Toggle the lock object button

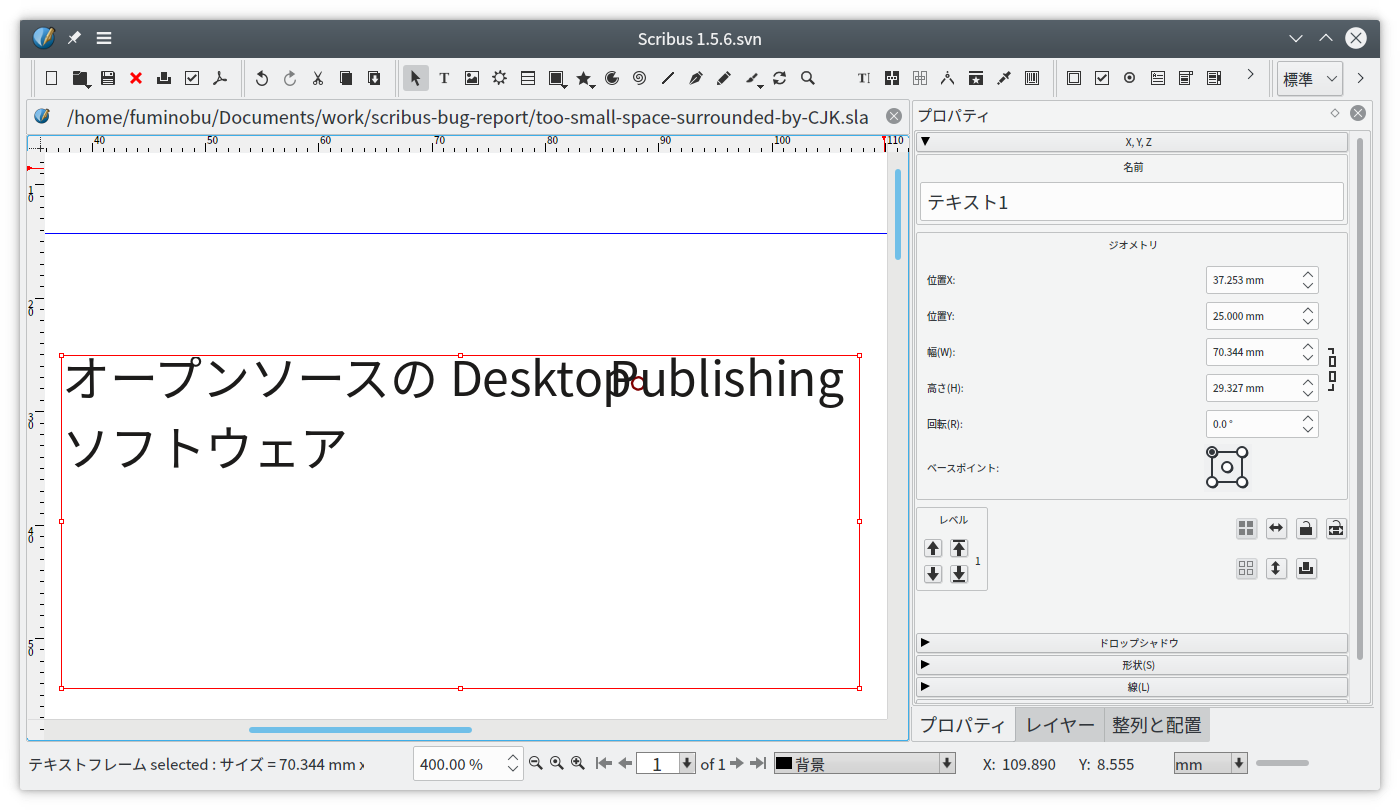point(1305,529)
